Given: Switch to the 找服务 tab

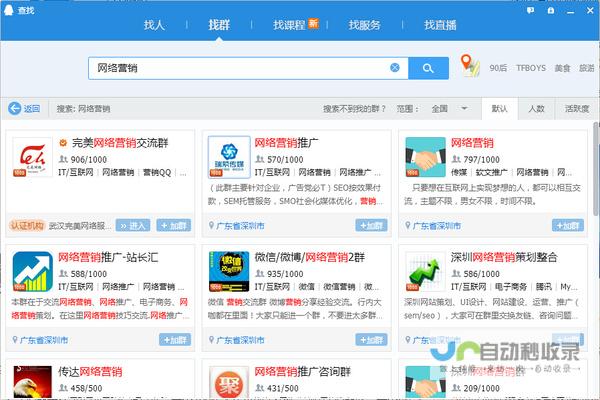Looking at the screenshot, I should coord(364,25).
